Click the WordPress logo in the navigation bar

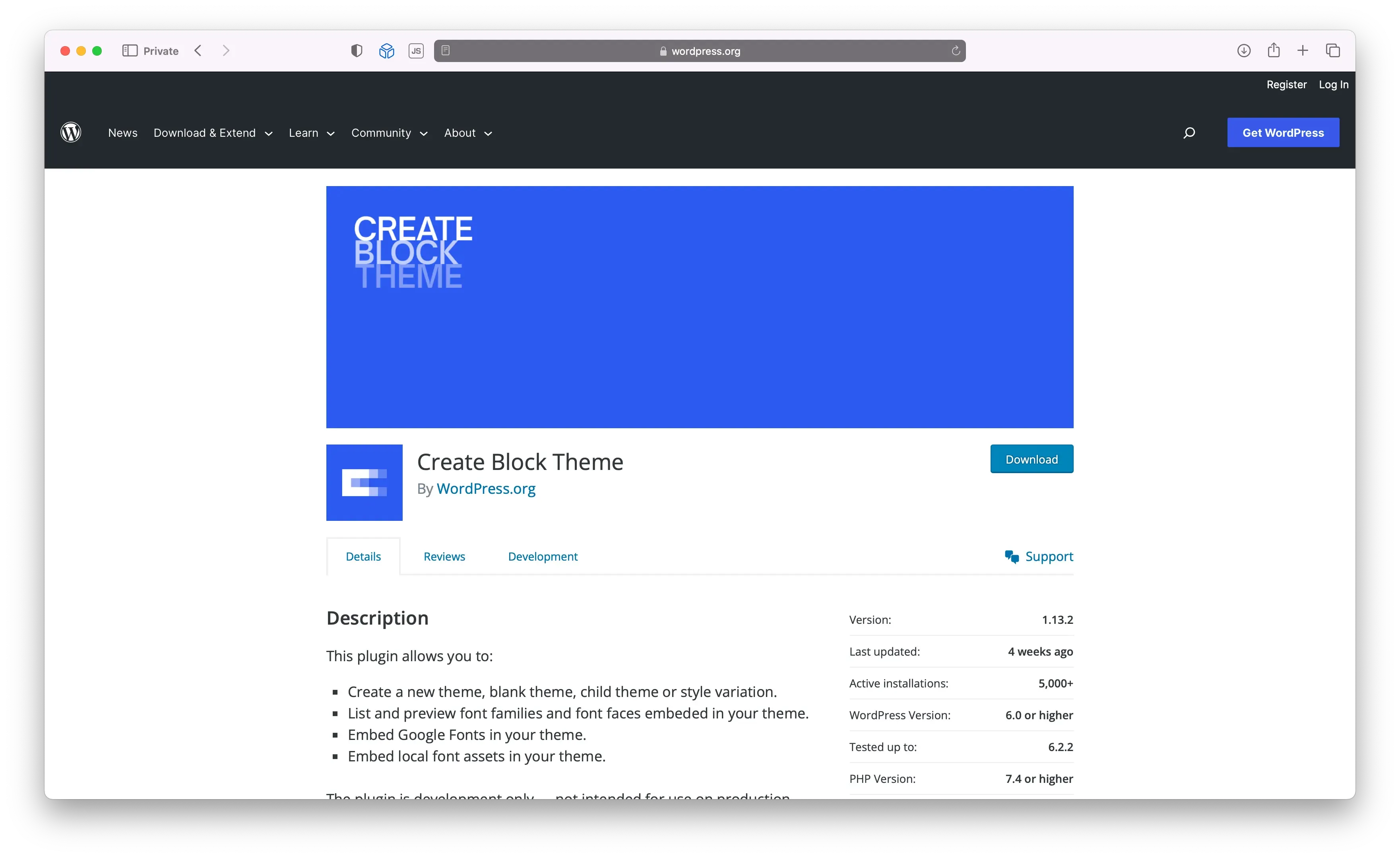coord(71,132)
